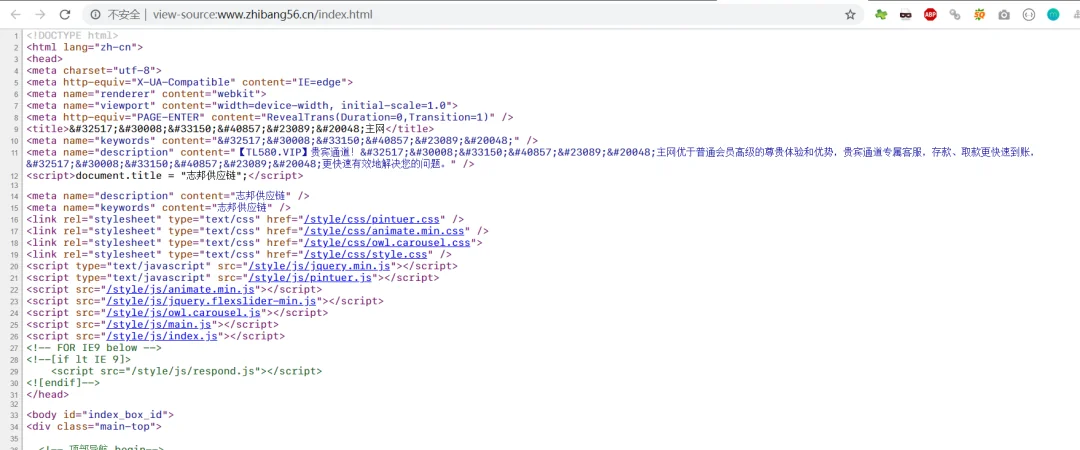Viewport: 1080px width, 450px height.
Task: Open the camera screenshot extension
Action: point(1004,14)
